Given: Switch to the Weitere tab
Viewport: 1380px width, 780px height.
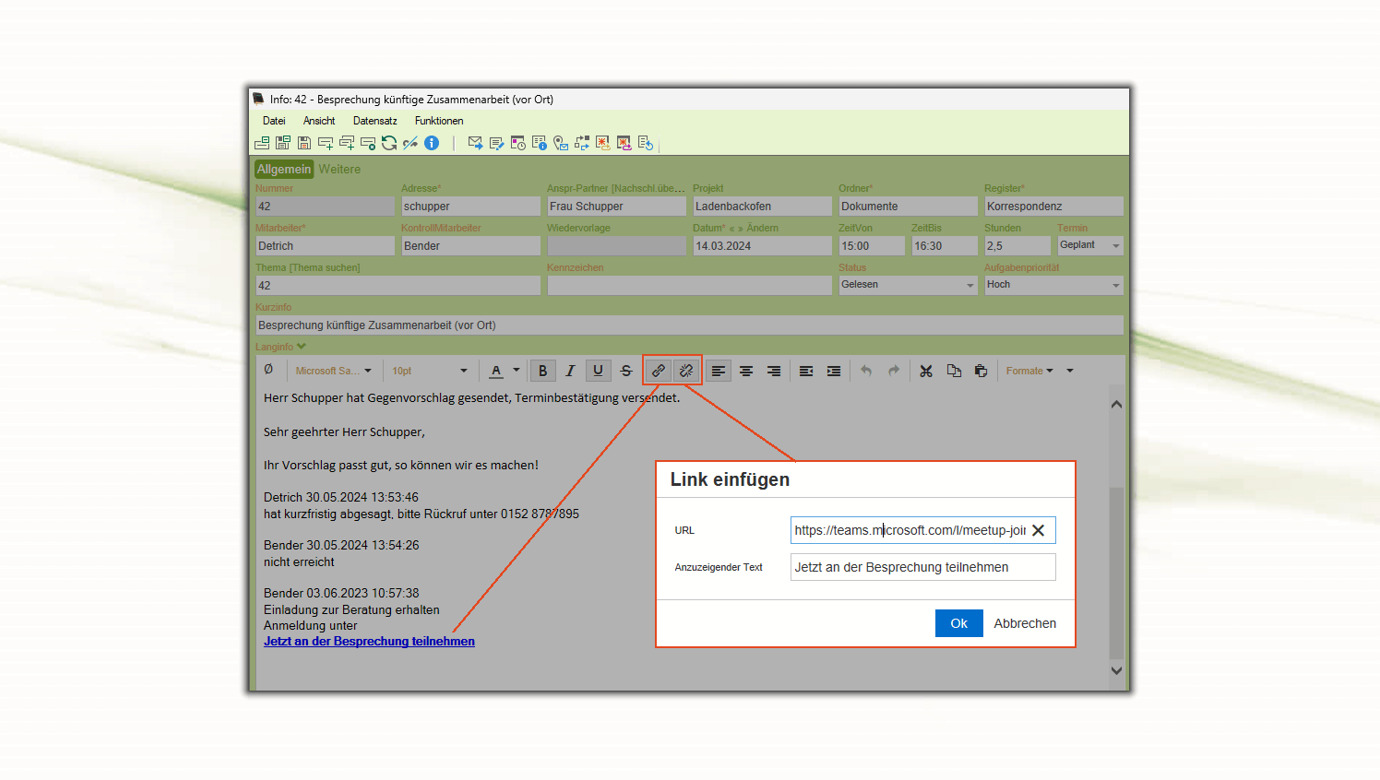Looking at the screenshot, I should tap(339, 169).
